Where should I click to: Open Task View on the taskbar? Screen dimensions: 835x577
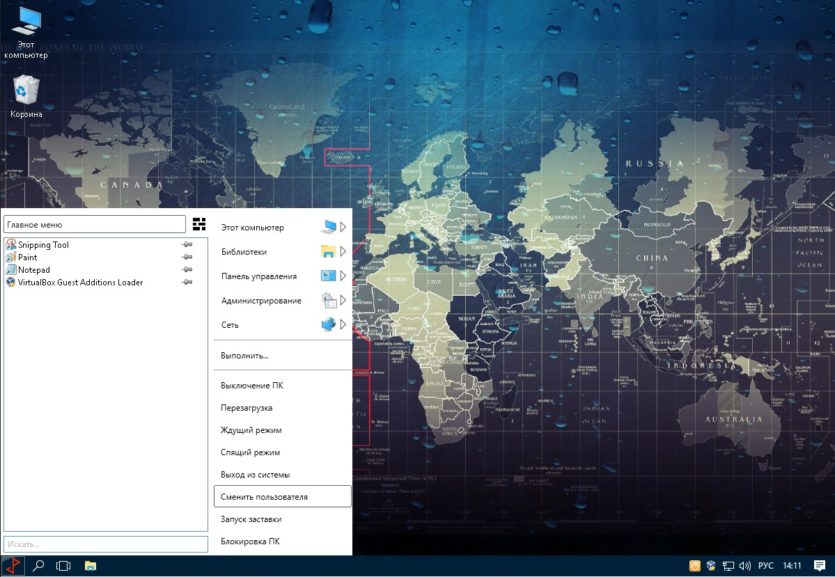point(63,565)
